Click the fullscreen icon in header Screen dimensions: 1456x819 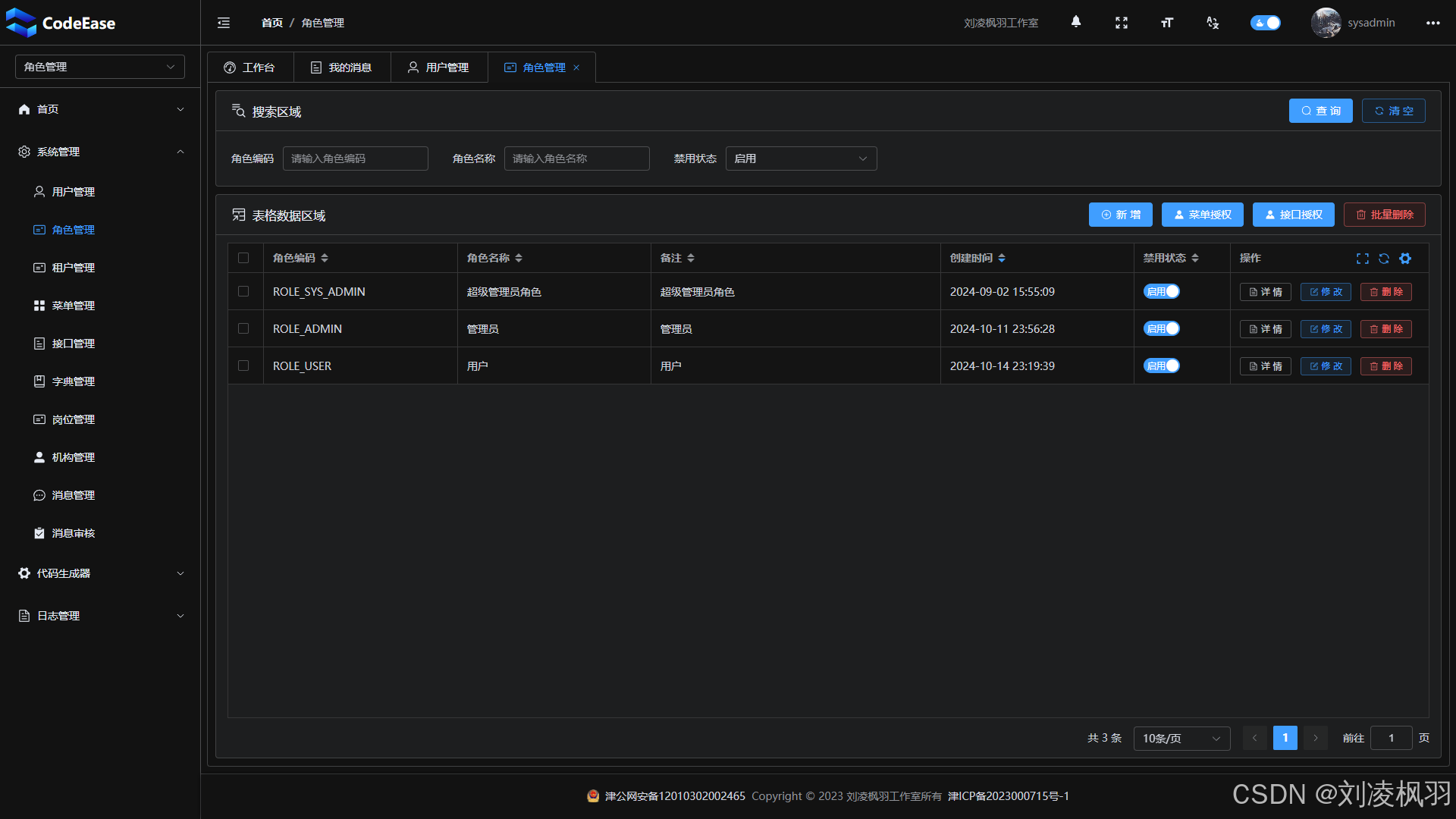[1121, 23]
